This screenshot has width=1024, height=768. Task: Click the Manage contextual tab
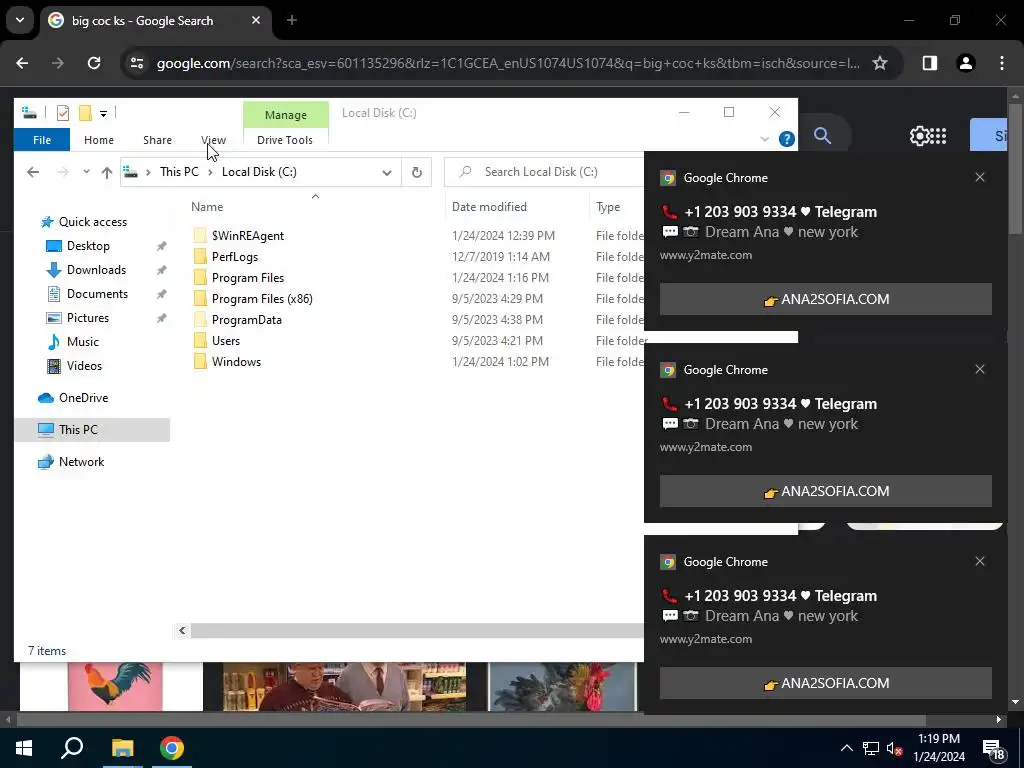(x=285, y=115)
